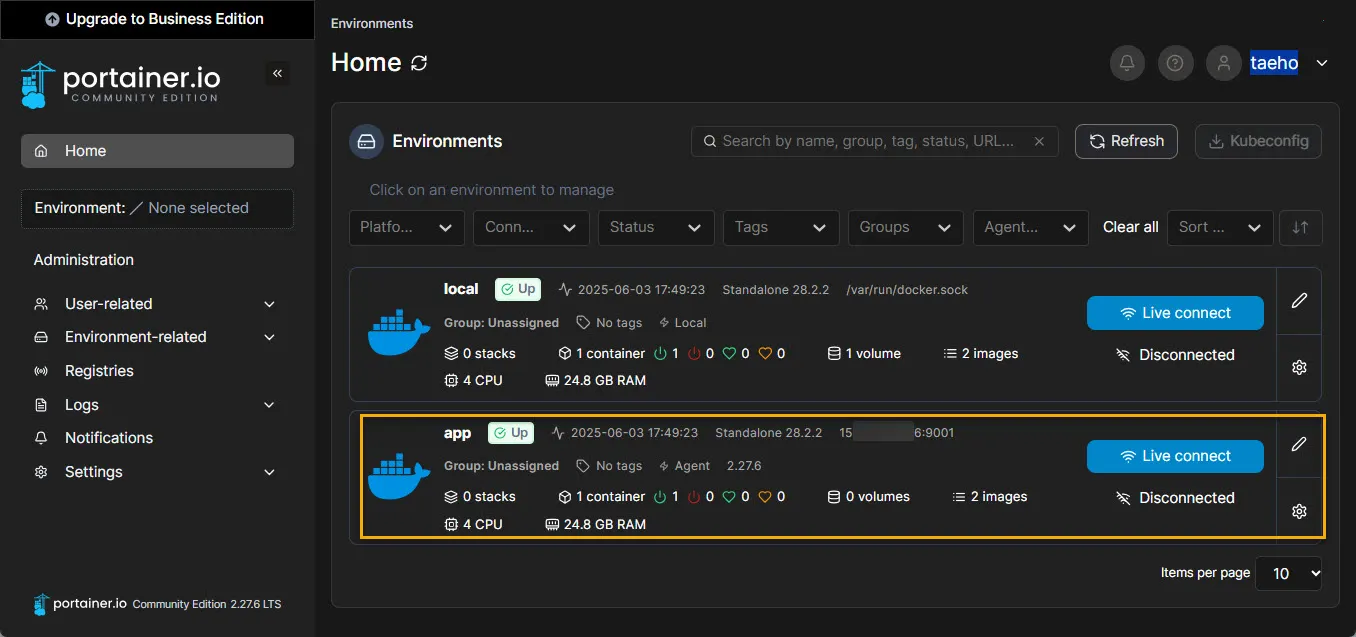Clear search field with the X icon
Screen dimensions: 1356x637
coord(1039,141)
